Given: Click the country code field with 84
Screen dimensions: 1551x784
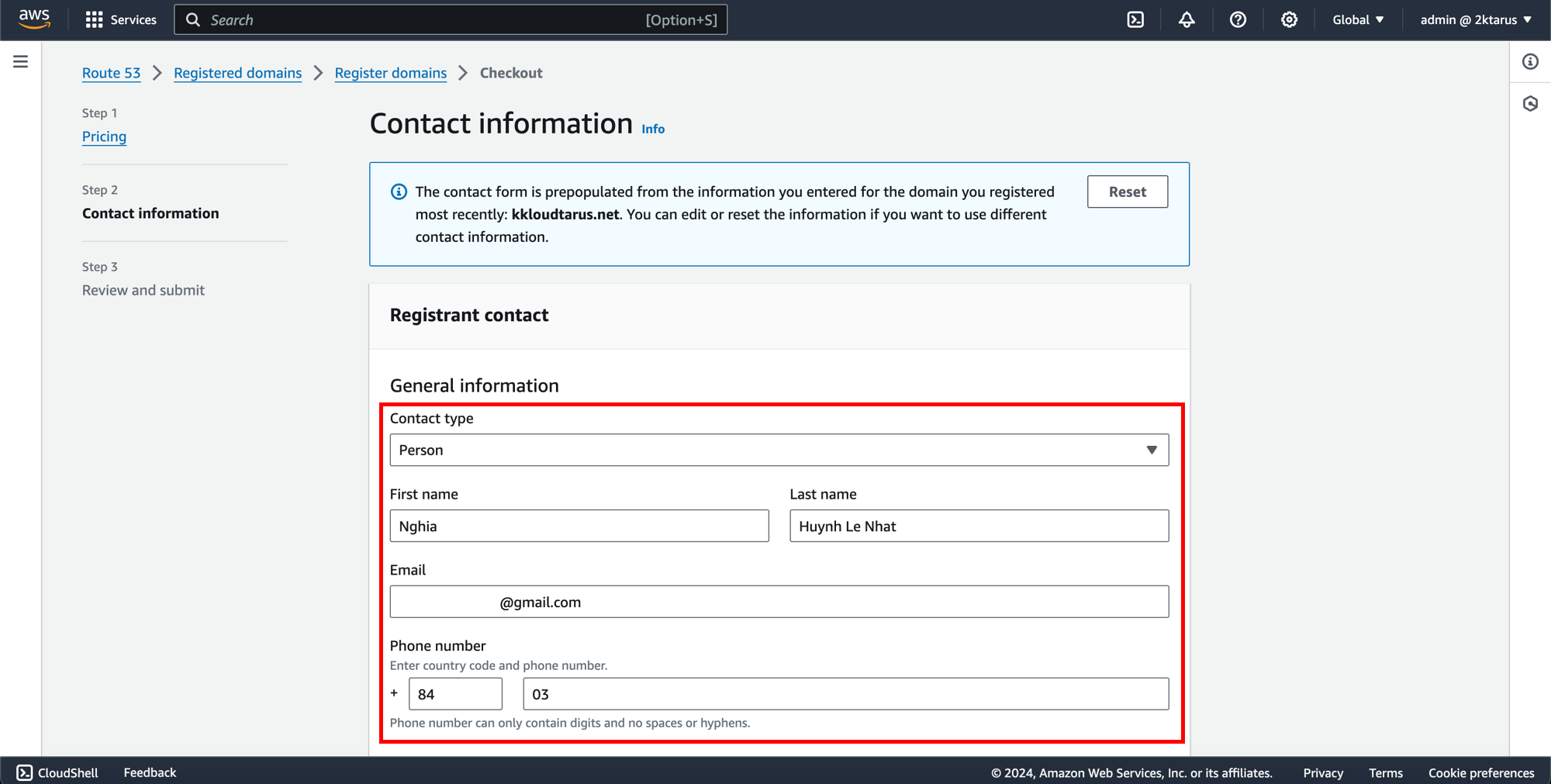Looking at the screenshot, I should pyautogui.click(x=455, y=694).
